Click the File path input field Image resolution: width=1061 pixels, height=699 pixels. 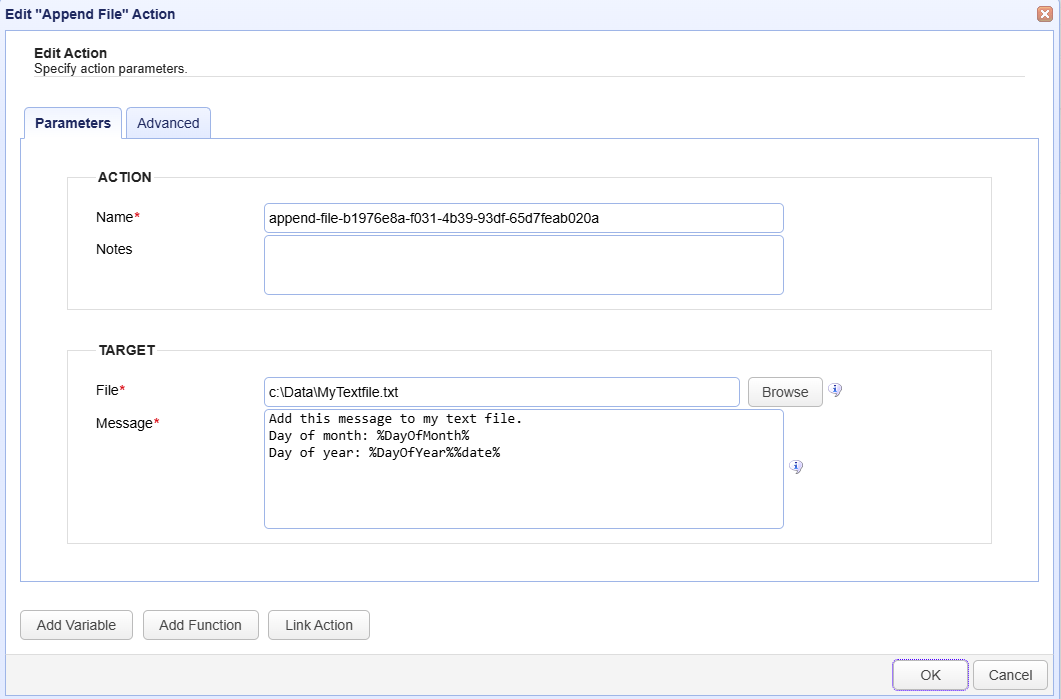click(501, 392)
